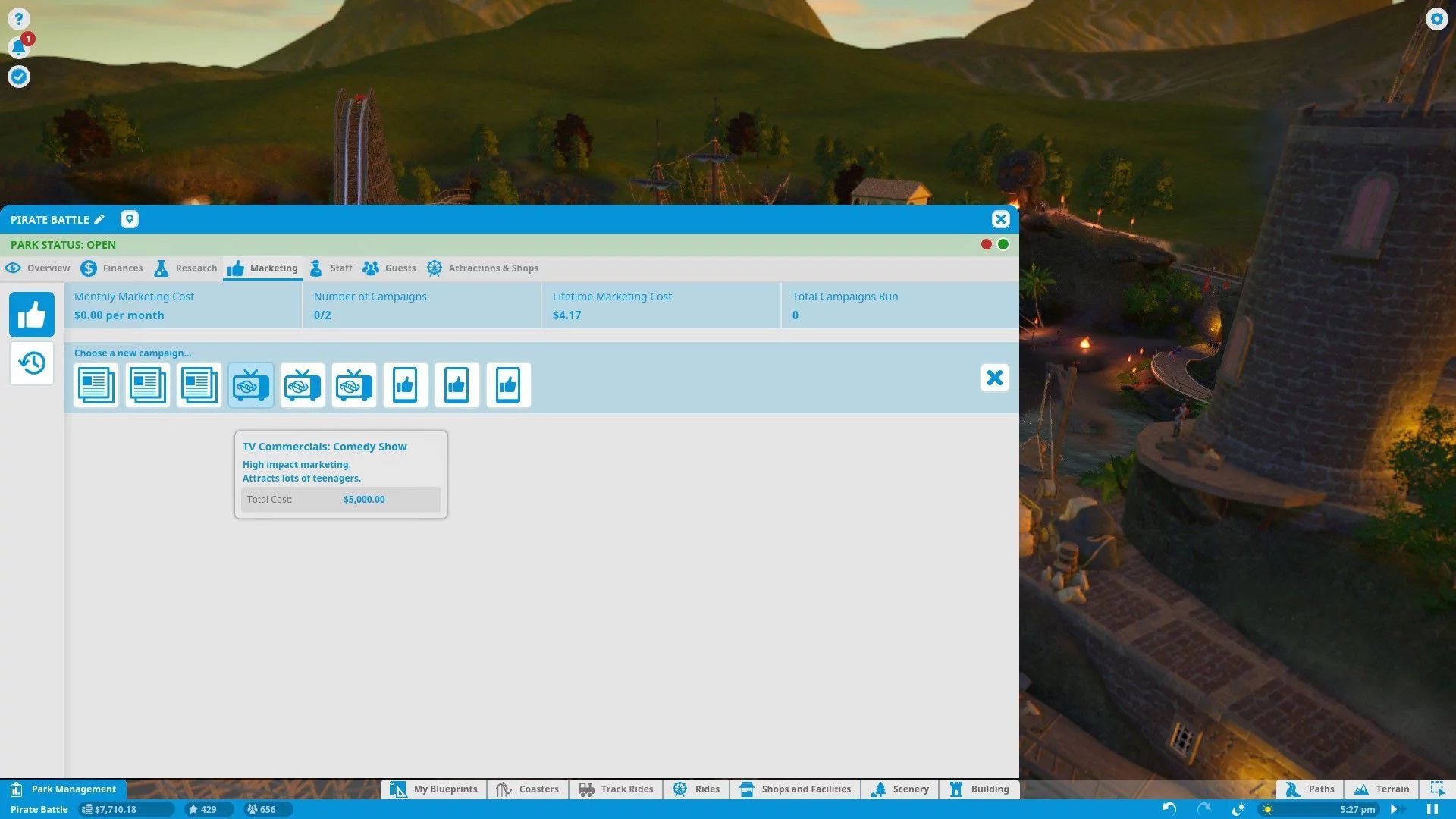Open the notifications bell icon

click(19, 47)
